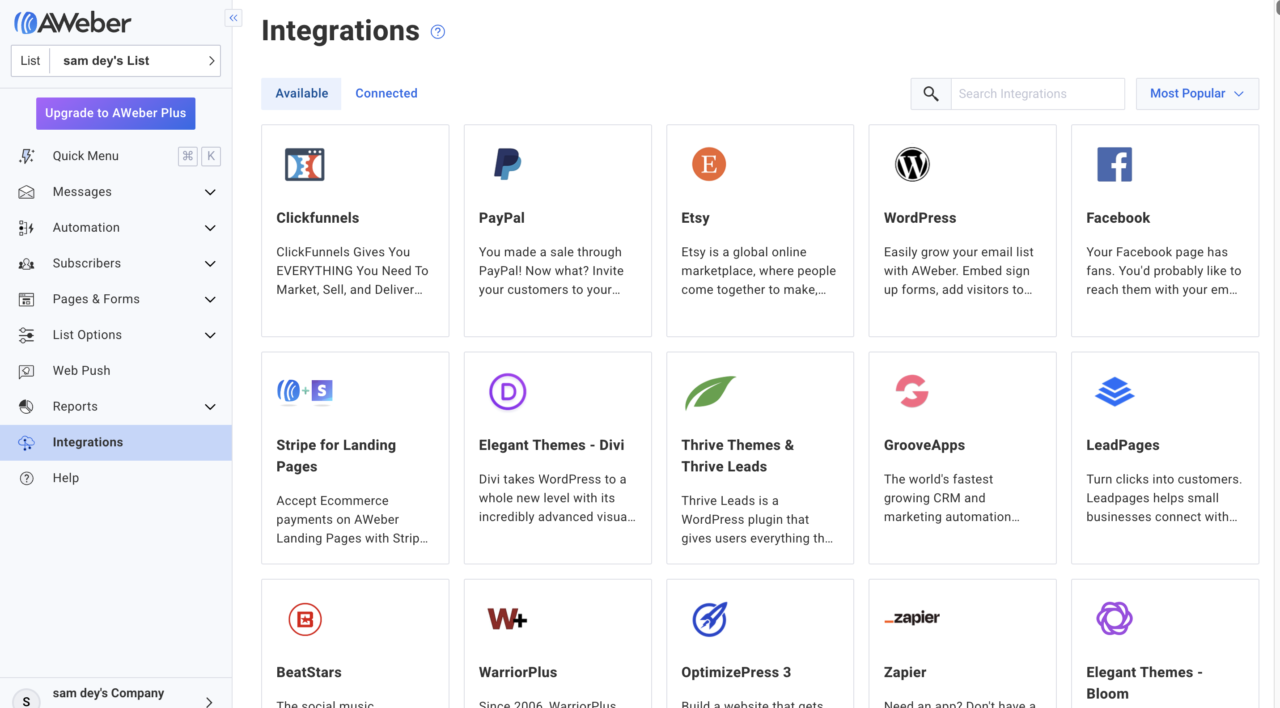1280x708 pixels.
Task: Open the PayPal integration title
Action: (502, 218)
